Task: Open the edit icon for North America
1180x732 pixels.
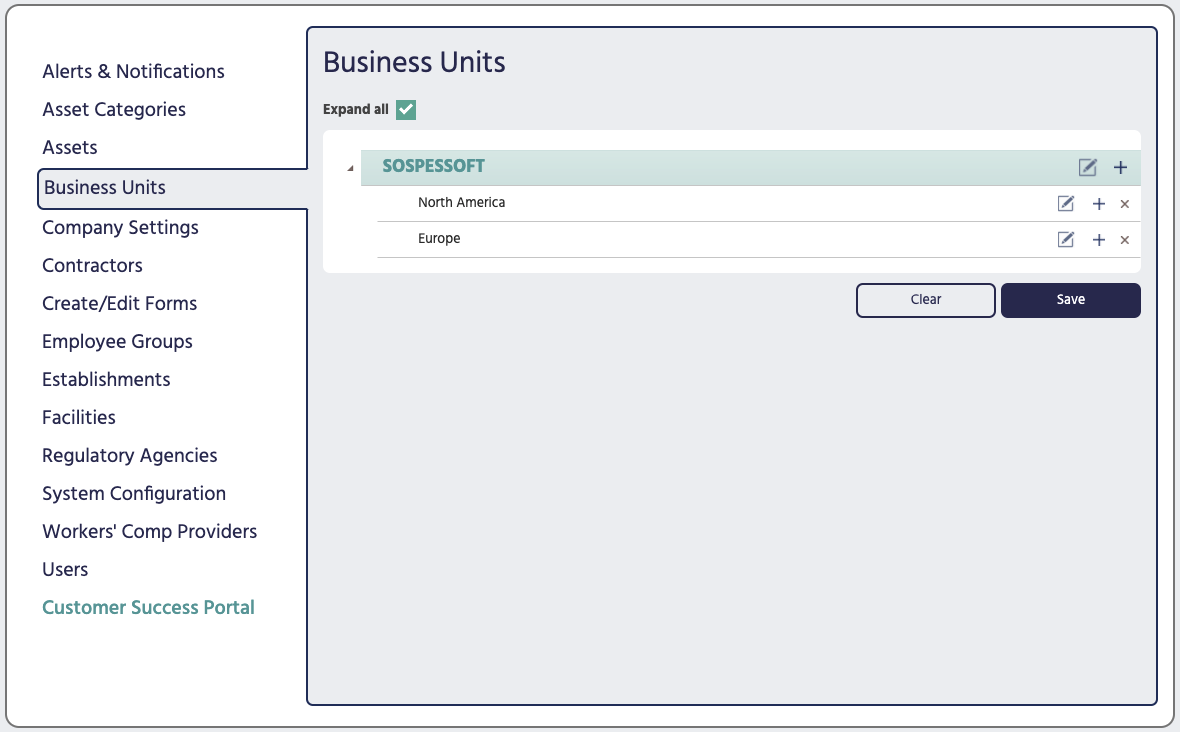Action: [1065, 203]
